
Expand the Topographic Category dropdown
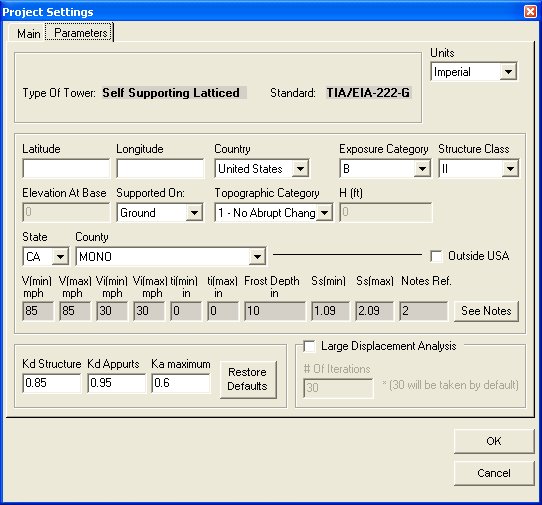coord(273,213)
